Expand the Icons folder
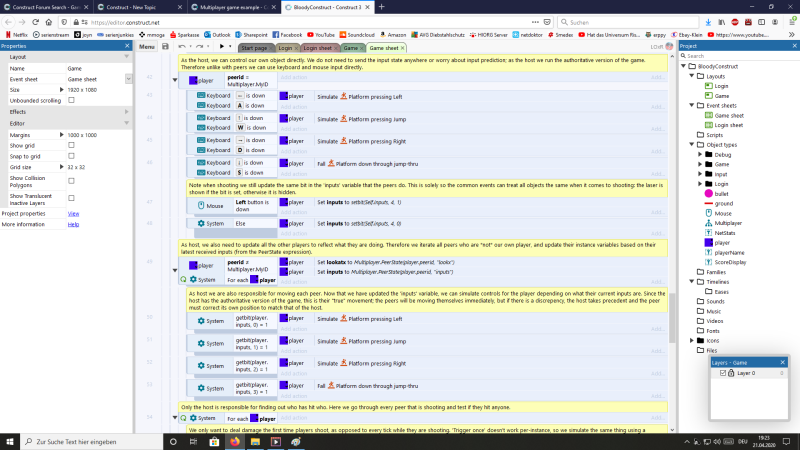Image resolution: width=800 pixels, height=450 pixels. 692,340
